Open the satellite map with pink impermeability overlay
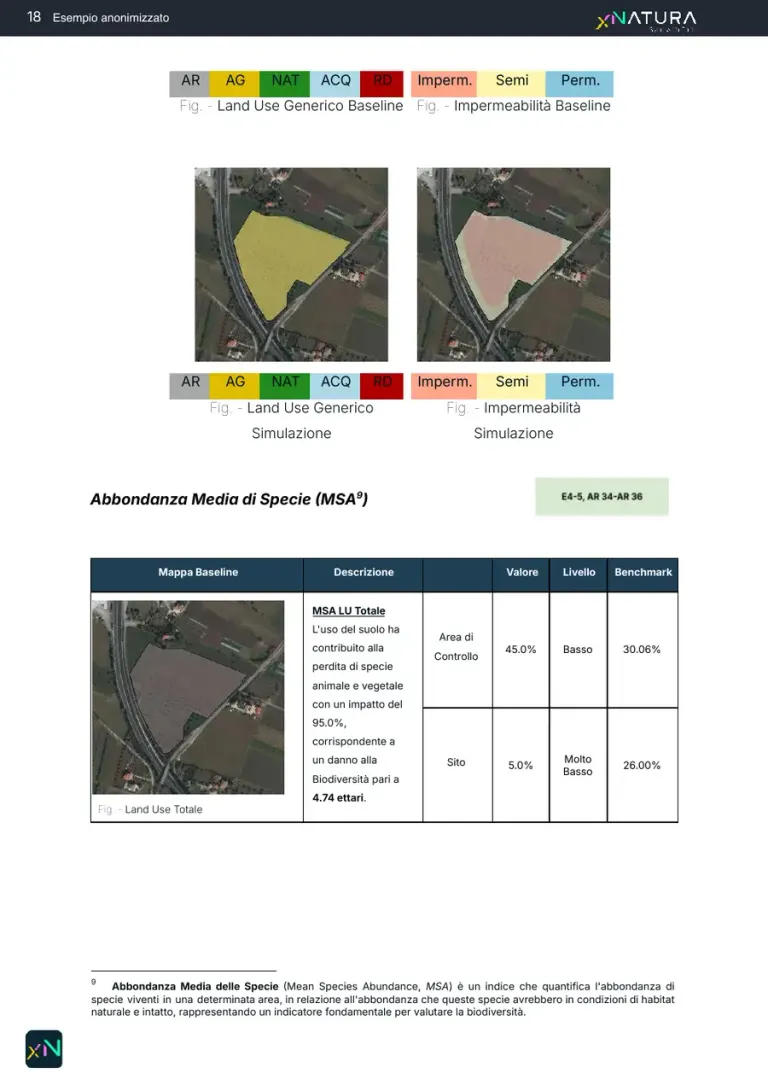 pos(513,264)
